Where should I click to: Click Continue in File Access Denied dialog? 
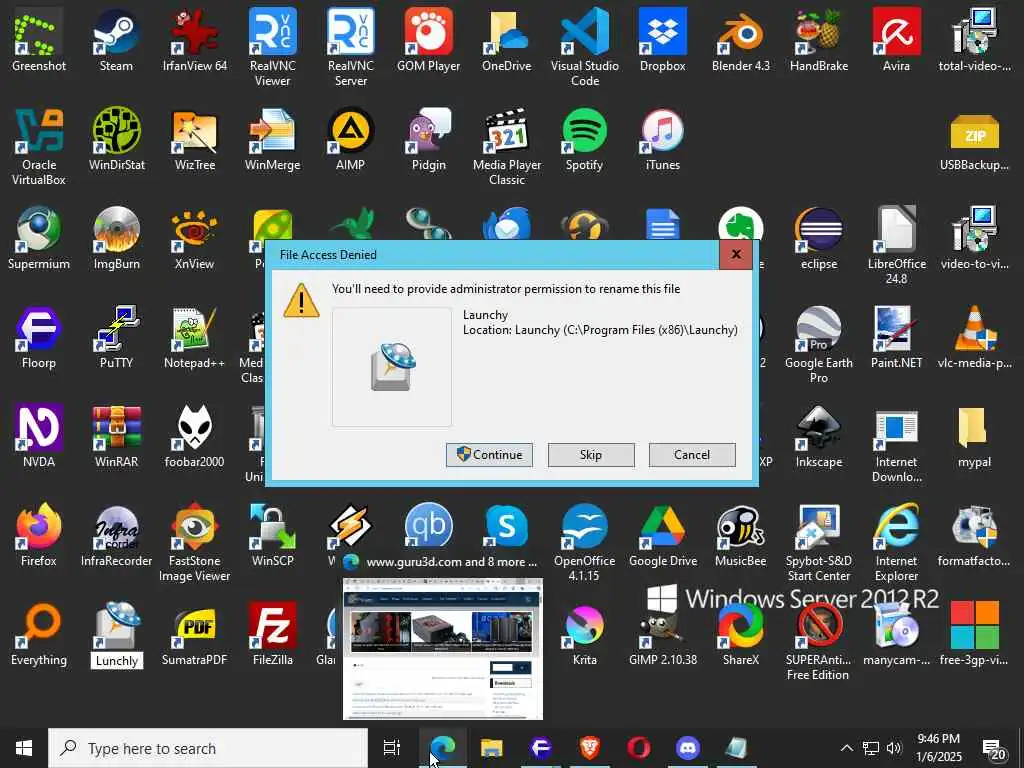[489, 455]
